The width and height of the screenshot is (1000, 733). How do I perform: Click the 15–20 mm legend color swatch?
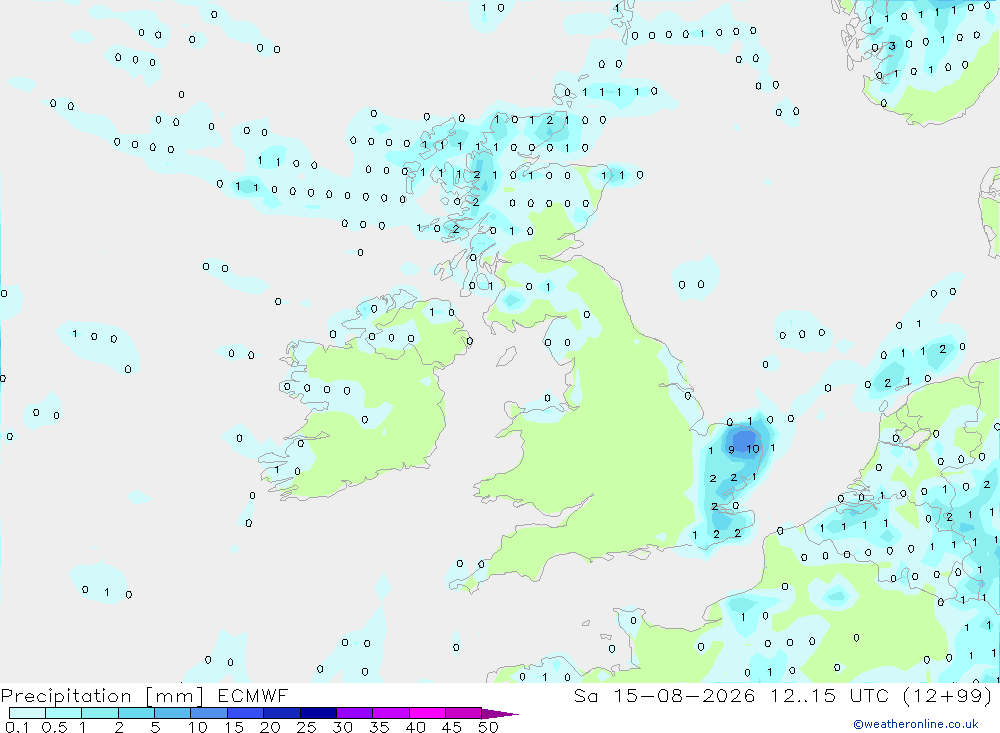[x=246, y=713]
